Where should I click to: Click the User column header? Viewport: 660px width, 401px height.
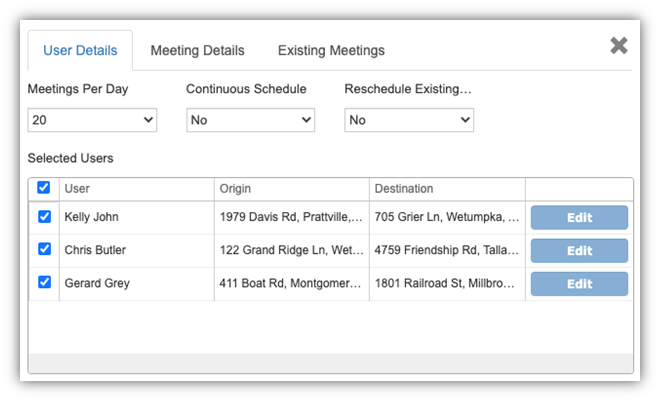(x=136, y=188)
